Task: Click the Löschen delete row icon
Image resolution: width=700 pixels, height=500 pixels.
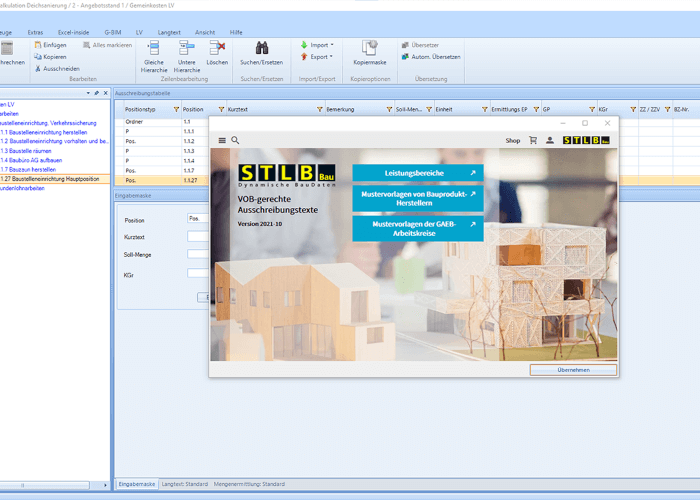Action: tap(217, 54)
